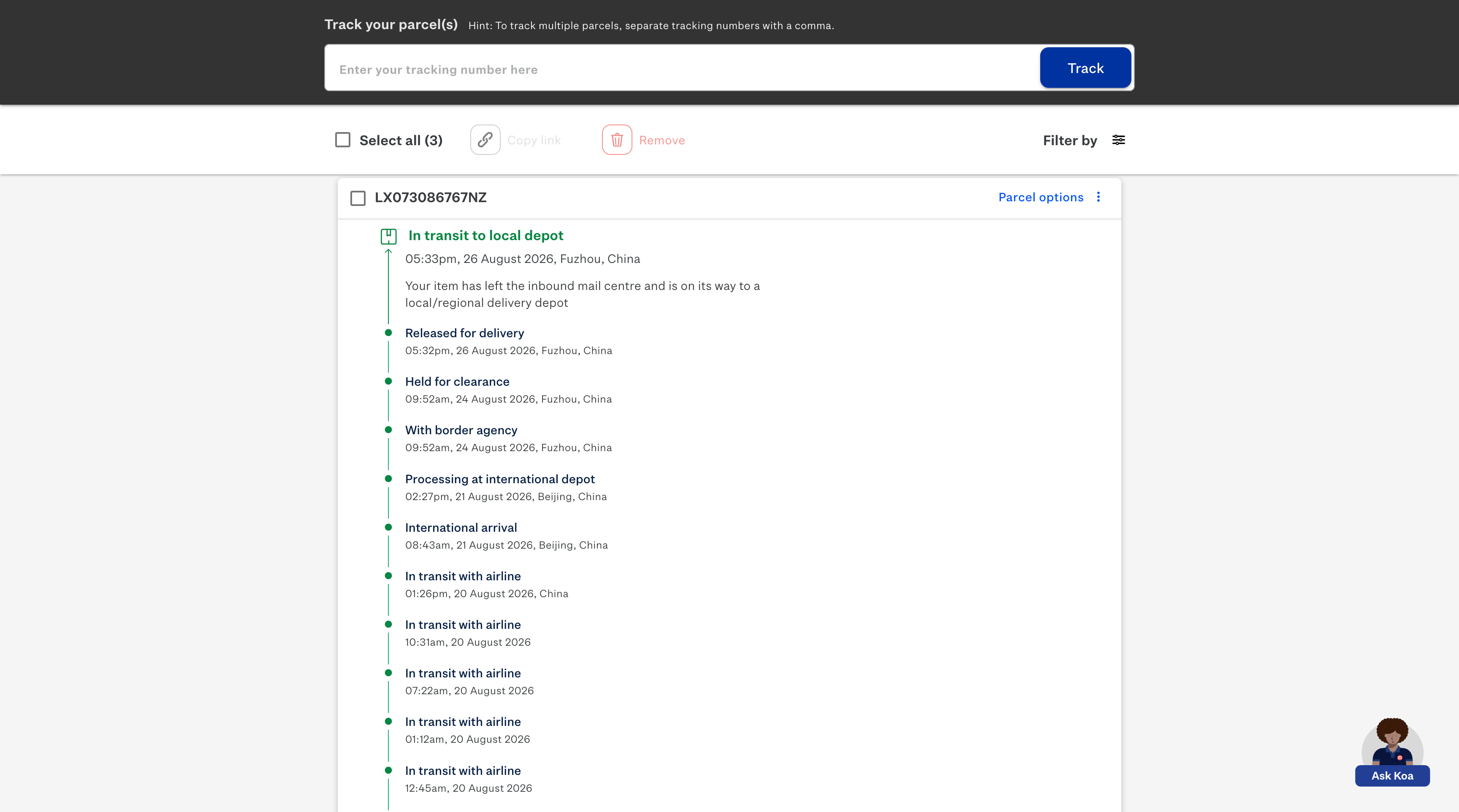Viewport: 1459px width, 812px height.
Task: Click '07:22am, 20 August 2026' timestamp
Action: pos(469,691)
